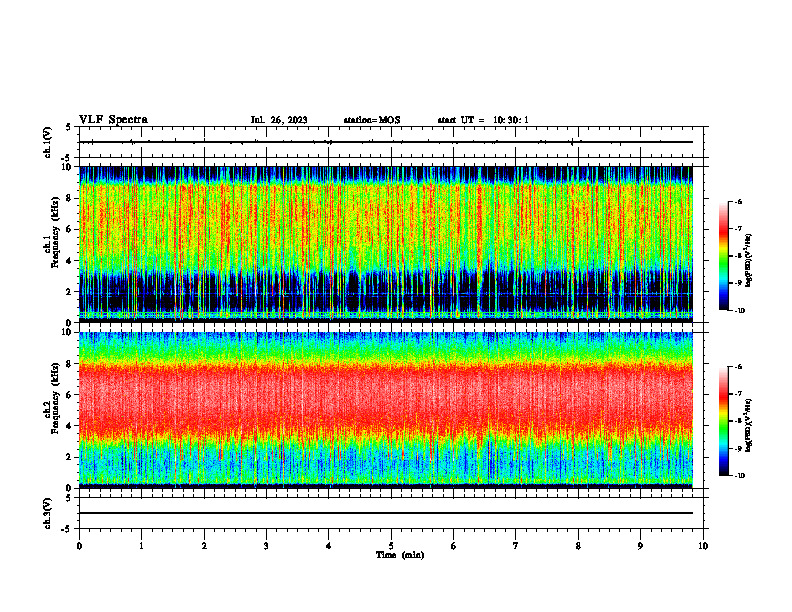Click the time axis tick label "1"

point(141,545)
